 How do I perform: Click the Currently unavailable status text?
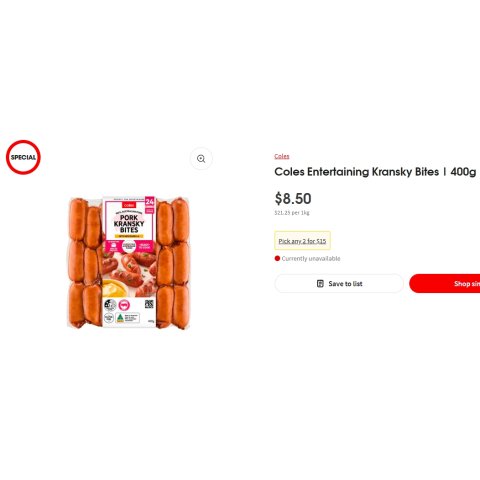[311, 258]
